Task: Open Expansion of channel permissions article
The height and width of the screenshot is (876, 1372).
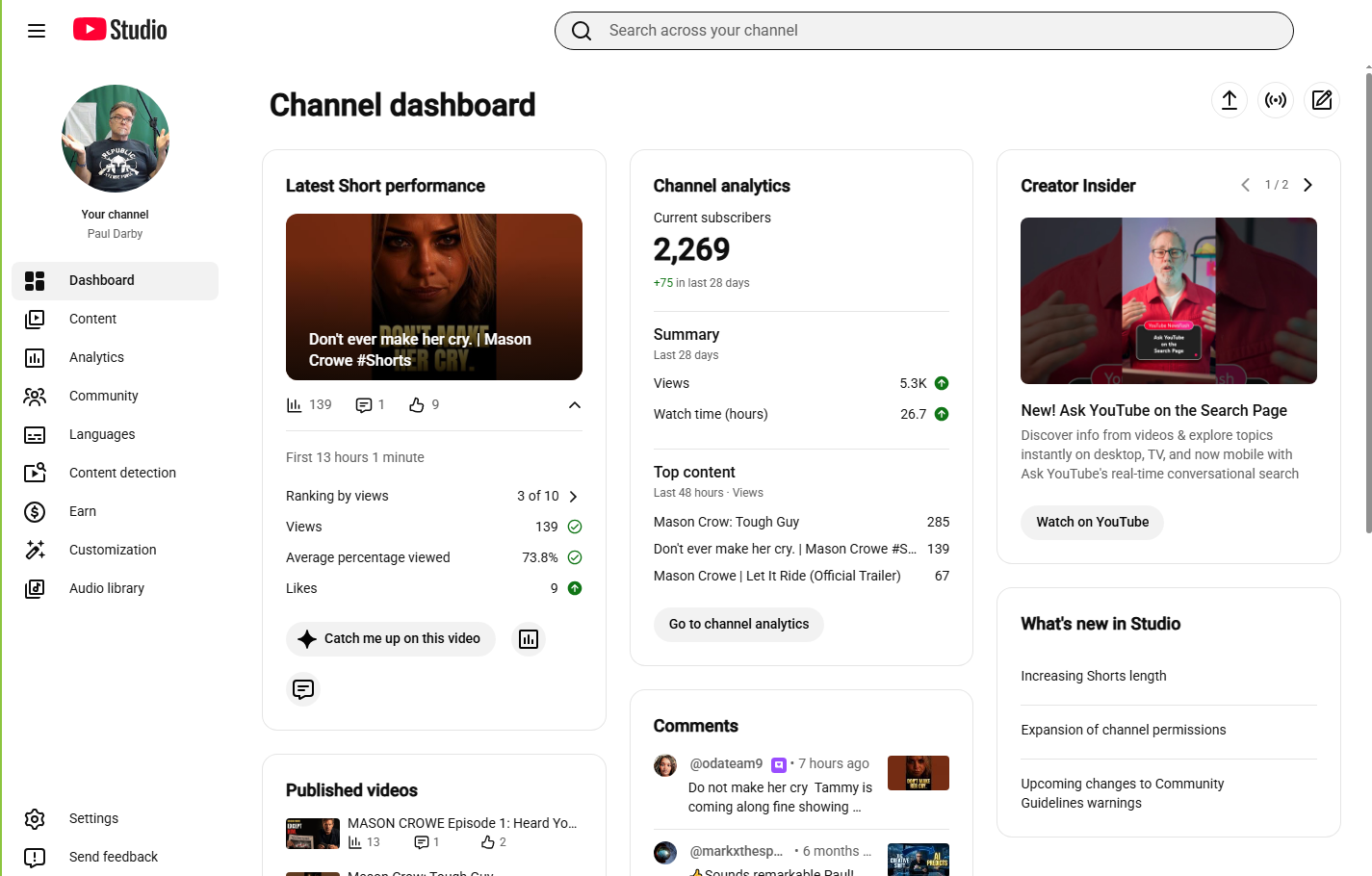Action: click(1124, 731)
